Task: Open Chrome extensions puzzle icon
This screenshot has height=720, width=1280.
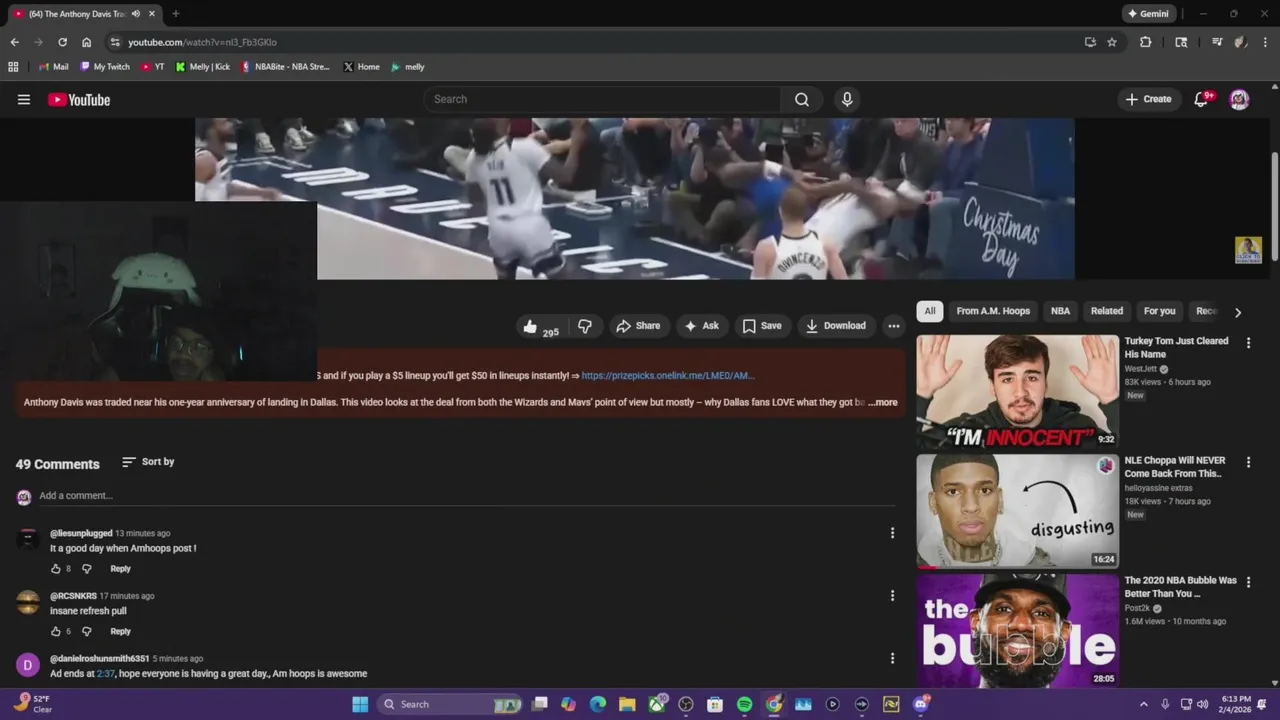Action: pos(1146,42)
